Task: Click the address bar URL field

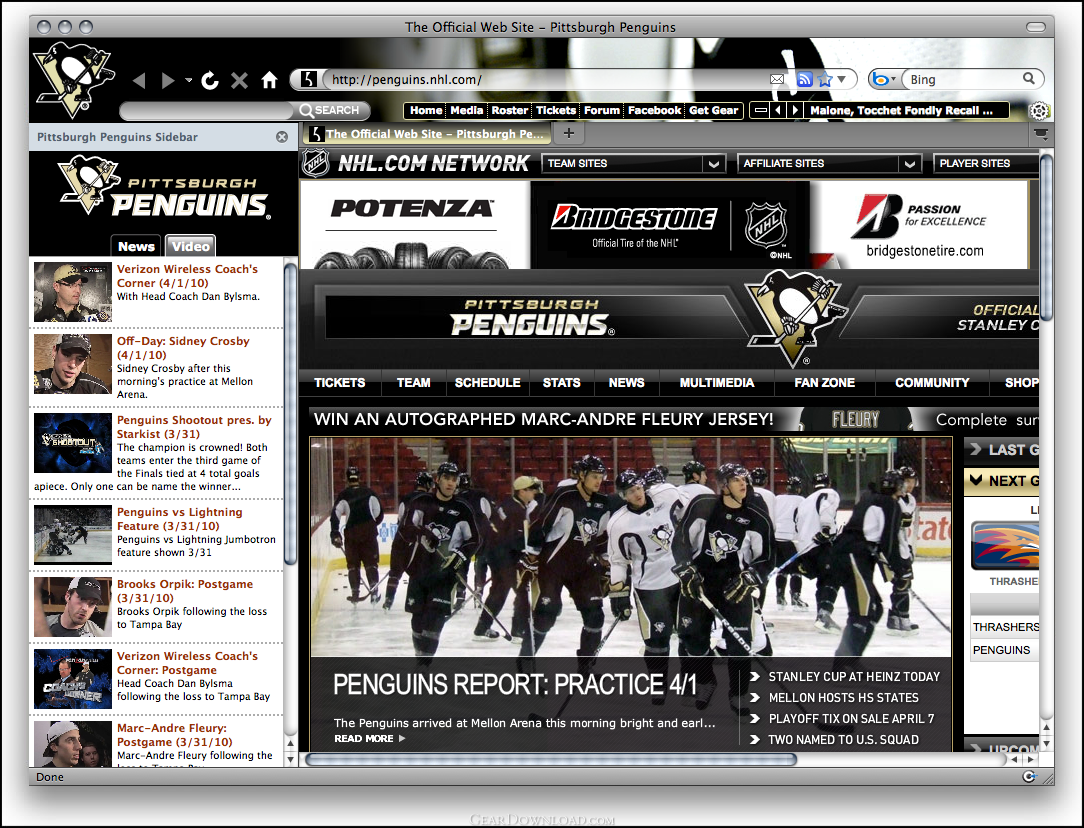Action: tap(546, 79)
